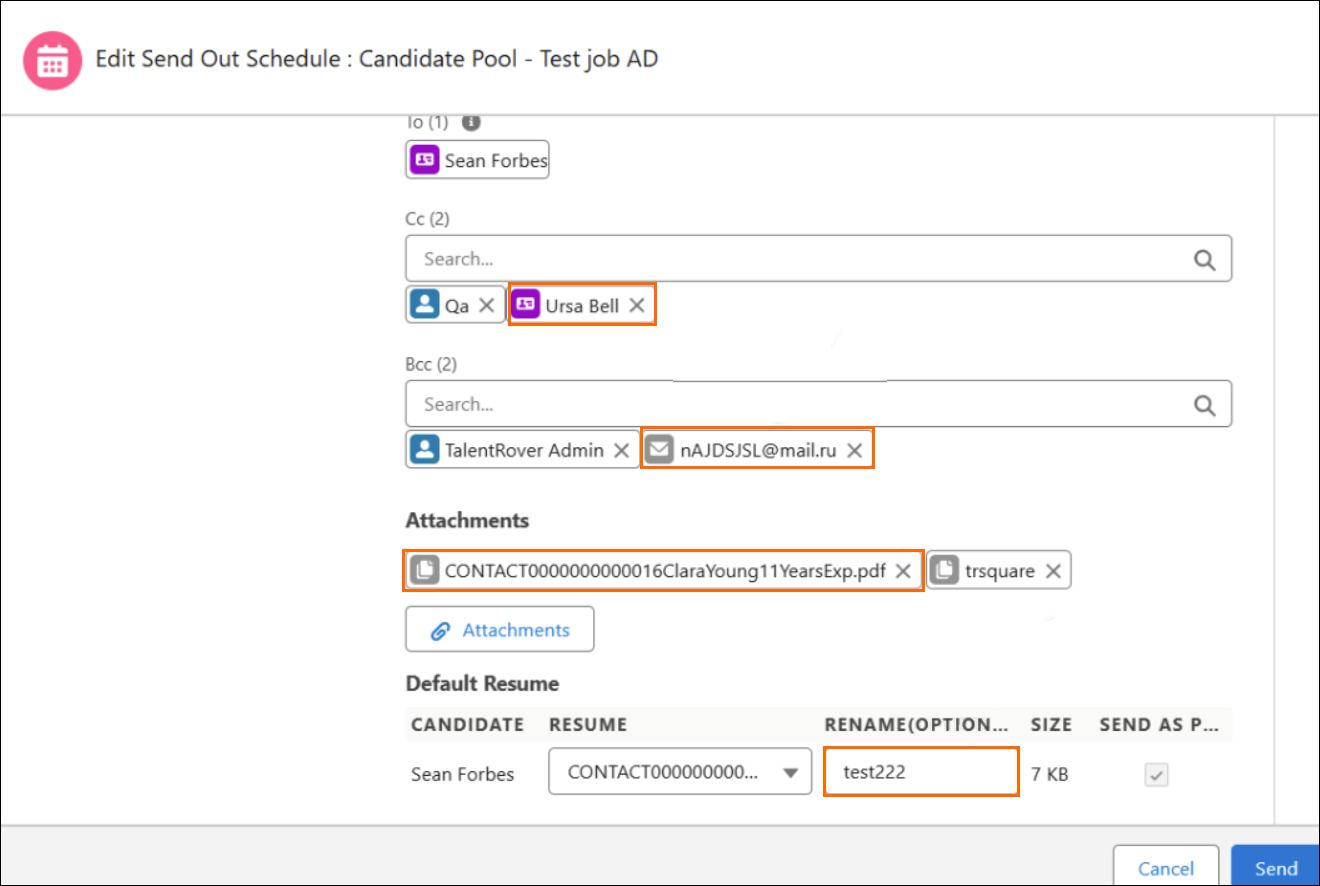
Task: Click the Rename field containing test222
Action: point(921,772)
